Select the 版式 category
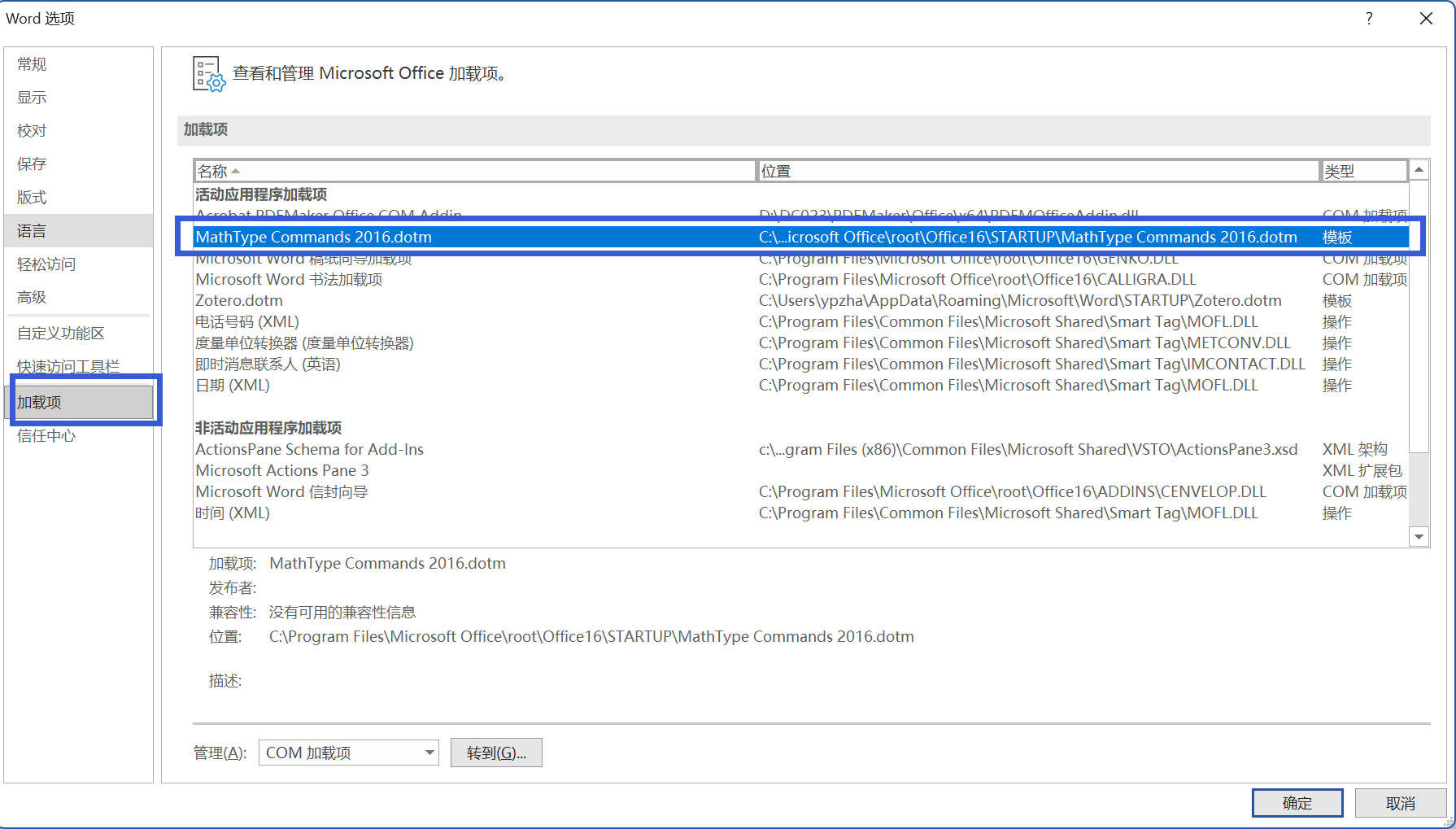Image resolution: width=1456 pixels, height=829 pixels. (x=78, y=198)
